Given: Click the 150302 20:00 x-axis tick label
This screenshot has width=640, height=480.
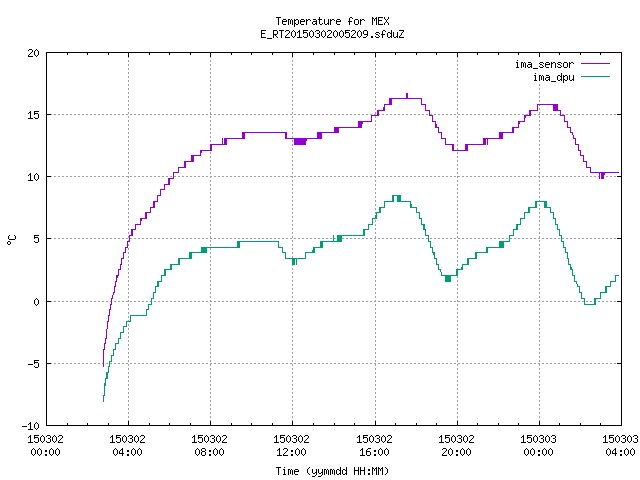Looking at the screenshot, I should [456, 446].
